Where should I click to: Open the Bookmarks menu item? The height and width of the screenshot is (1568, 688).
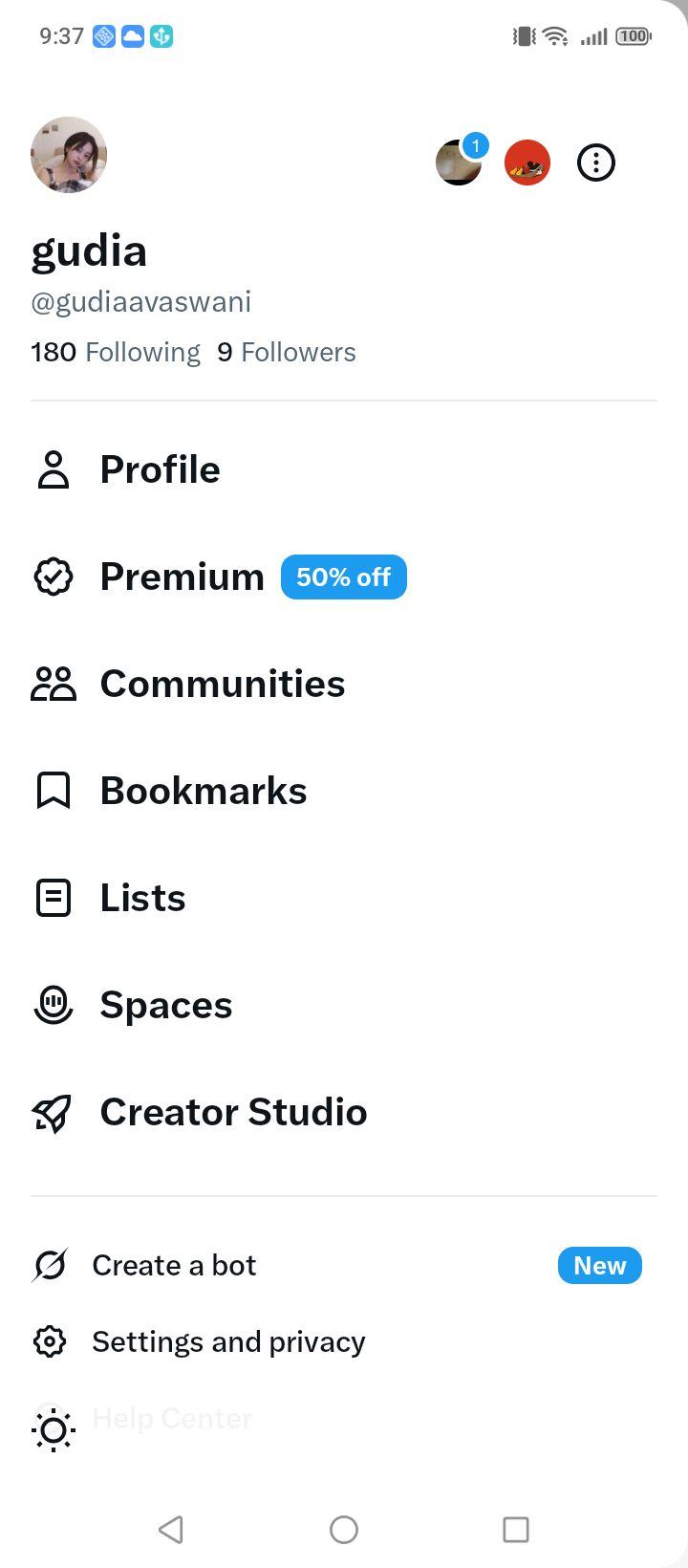coord(344,791)
